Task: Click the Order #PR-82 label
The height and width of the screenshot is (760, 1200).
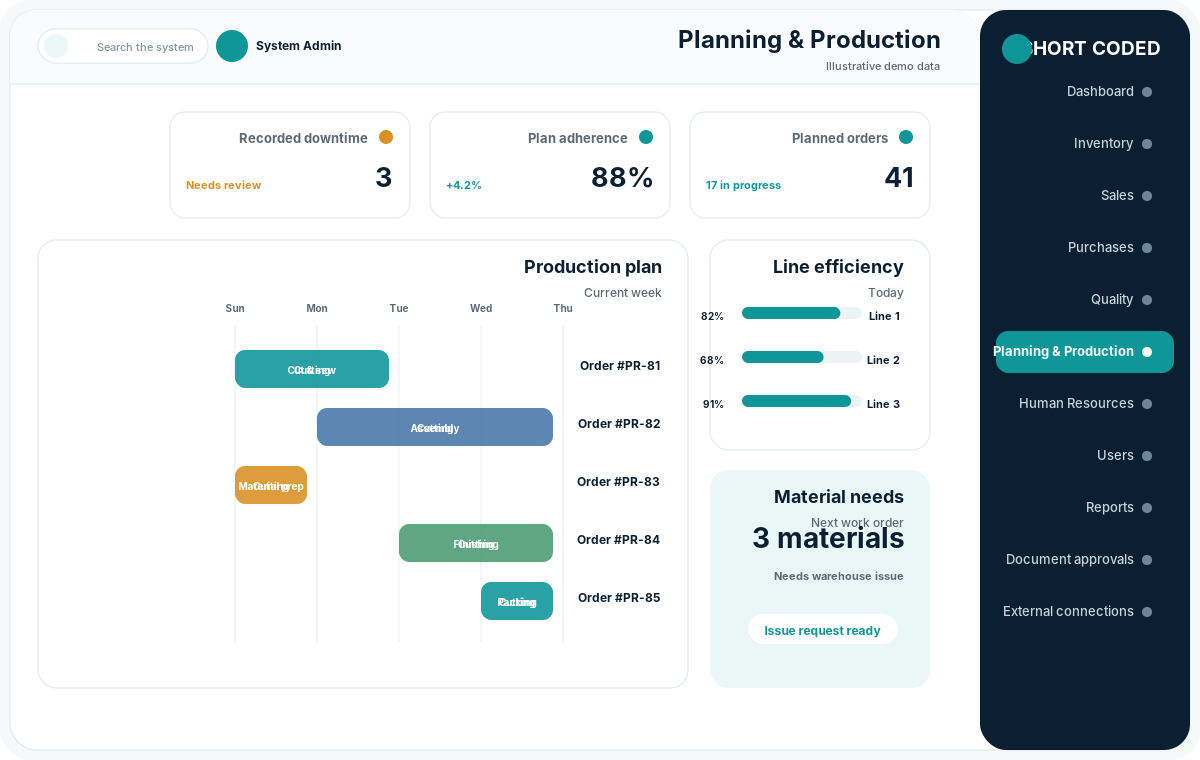Action: tap(619, 424)
